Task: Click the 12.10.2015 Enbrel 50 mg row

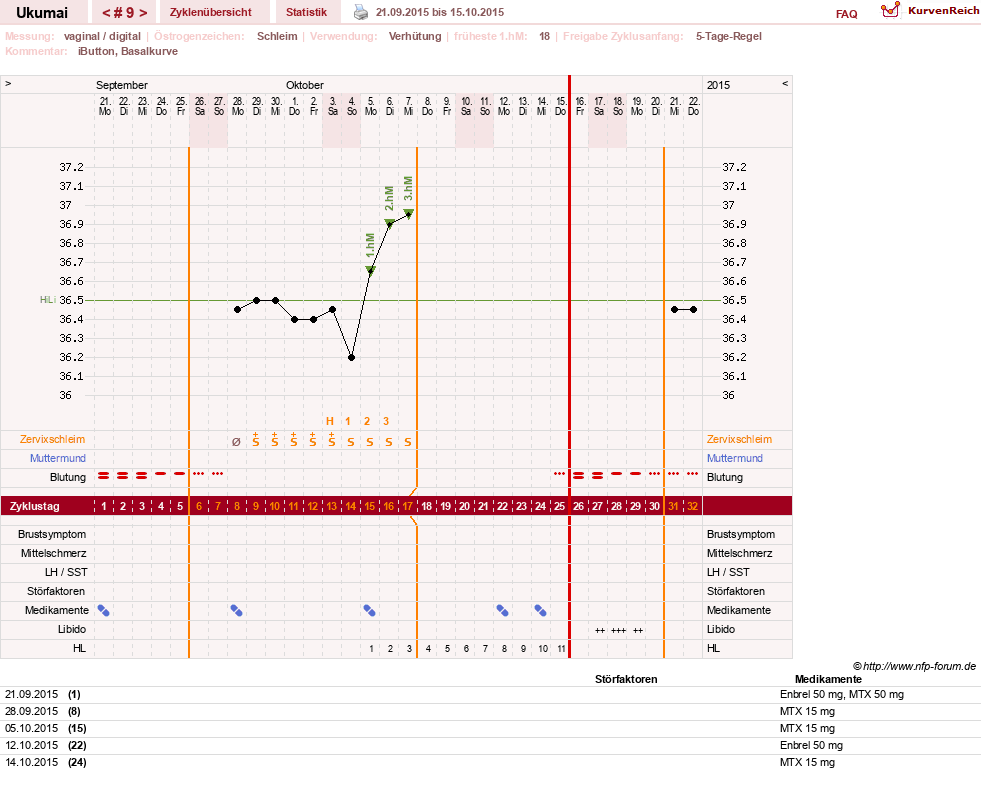Action: [490, 745]
